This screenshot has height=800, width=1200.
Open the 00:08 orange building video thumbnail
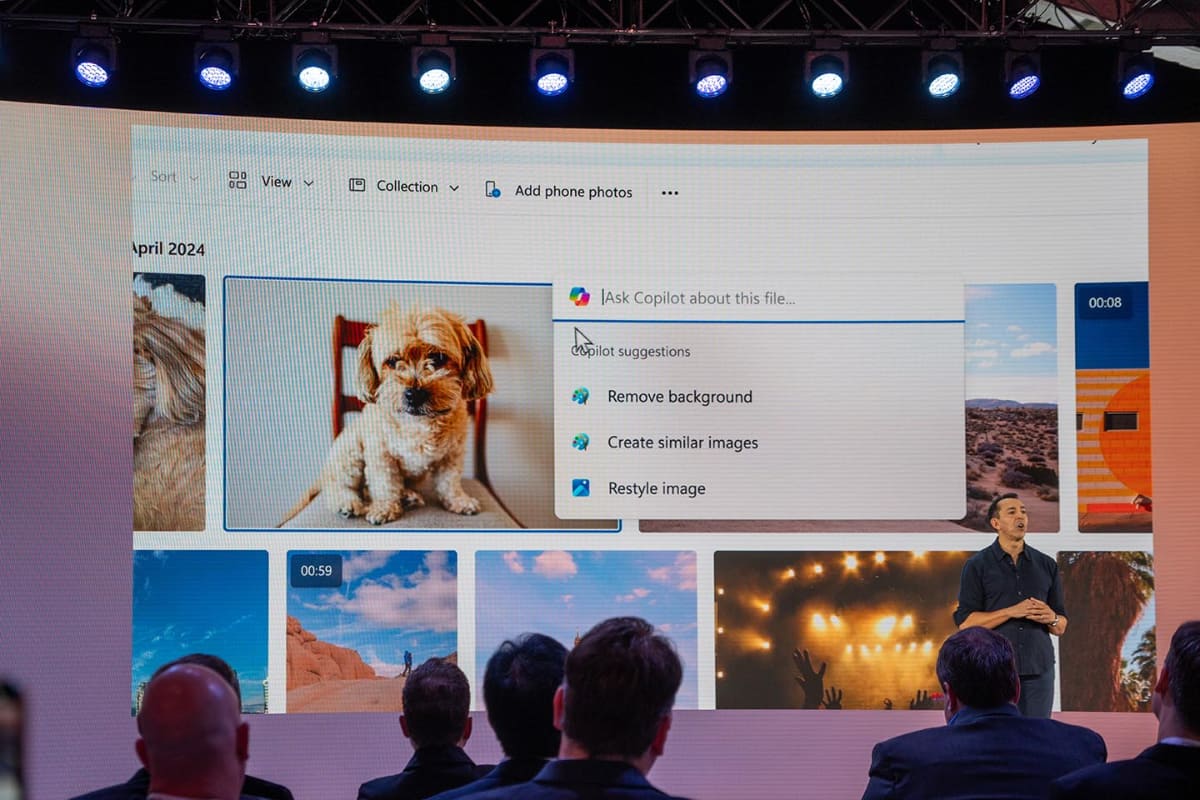pos(1113,407)
